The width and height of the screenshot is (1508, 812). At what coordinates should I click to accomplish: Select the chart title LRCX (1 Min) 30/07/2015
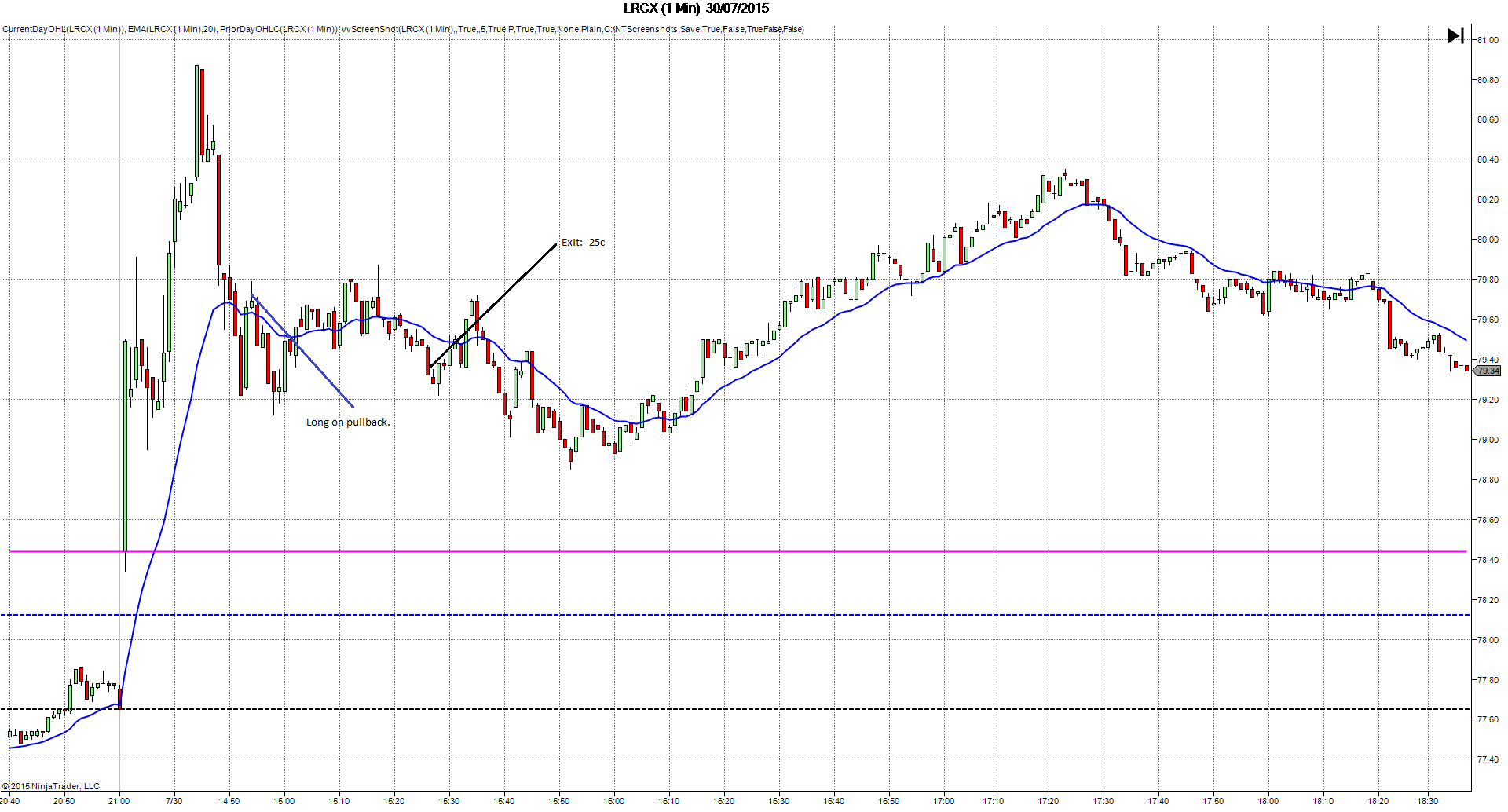point(696,9)
